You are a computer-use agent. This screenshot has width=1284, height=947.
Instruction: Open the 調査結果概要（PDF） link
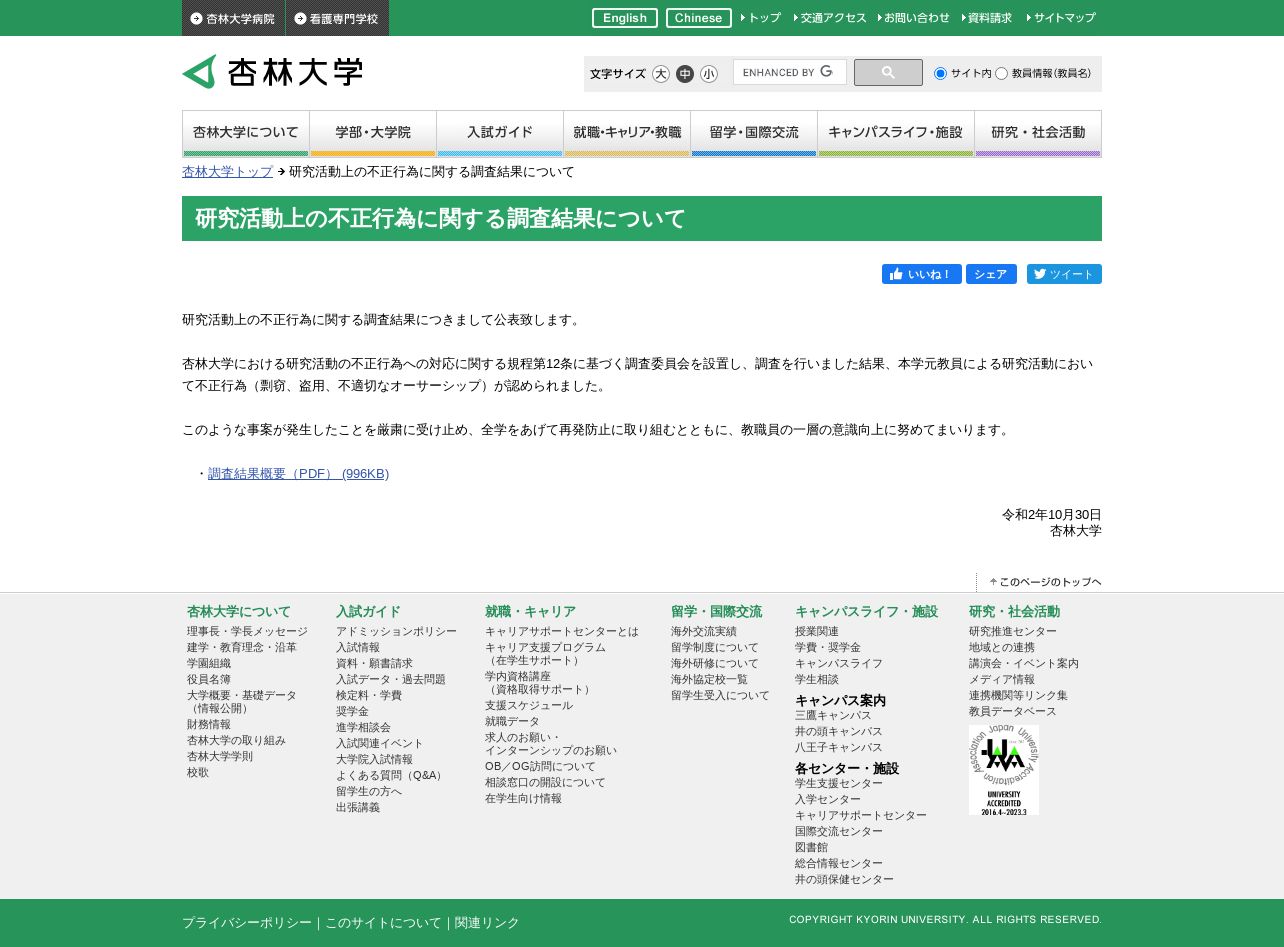[298, 474]
